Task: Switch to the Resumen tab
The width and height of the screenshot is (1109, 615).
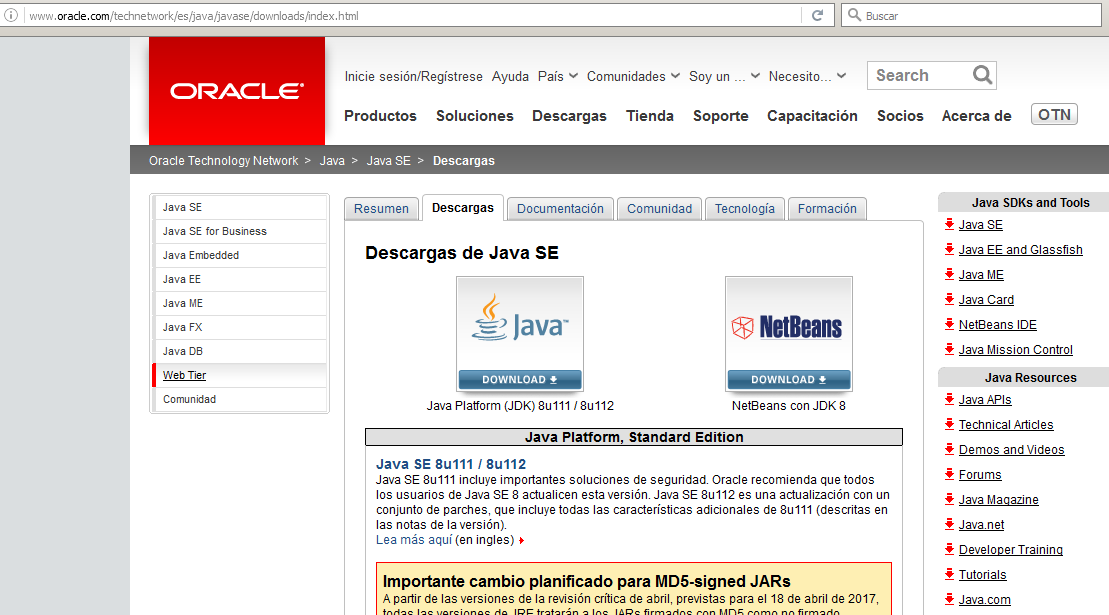Action: 381,209
